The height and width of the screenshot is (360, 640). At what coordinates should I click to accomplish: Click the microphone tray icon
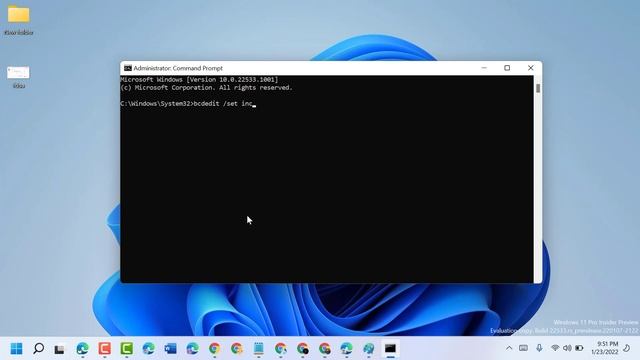point(539,348)
